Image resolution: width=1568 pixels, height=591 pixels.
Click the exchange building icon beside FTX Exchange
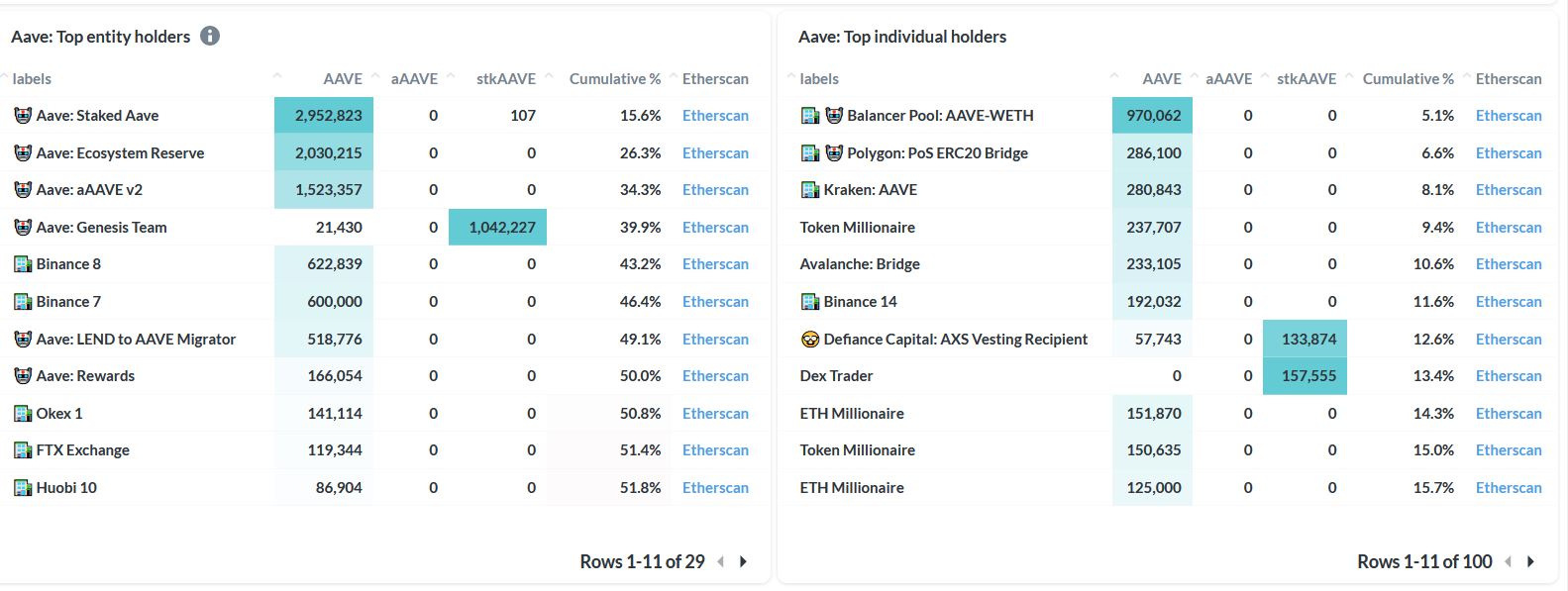[23, 449]
